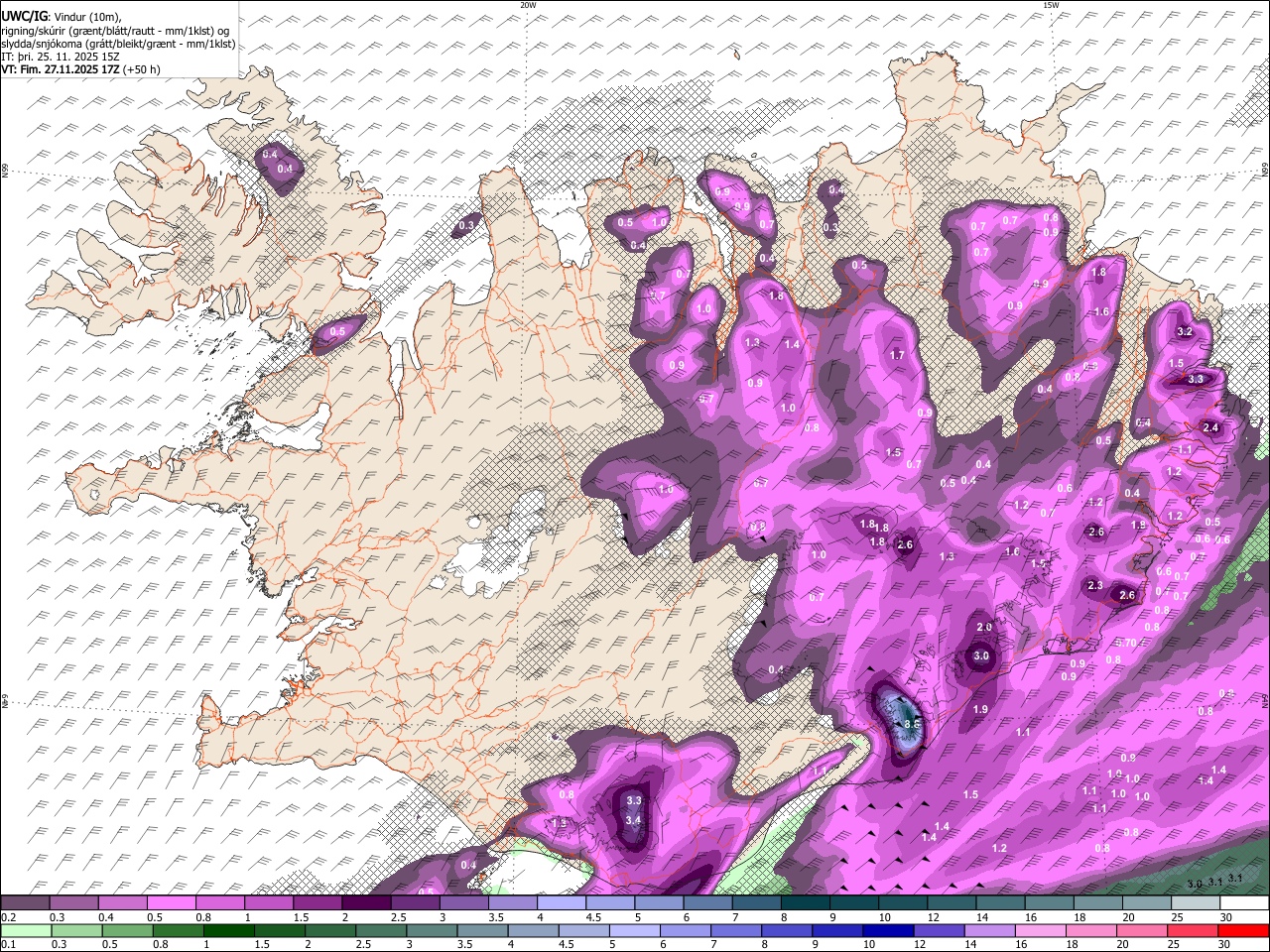
Task: Pick the 0.4 swatch in the snow scale
Action: tap(122, 903)
